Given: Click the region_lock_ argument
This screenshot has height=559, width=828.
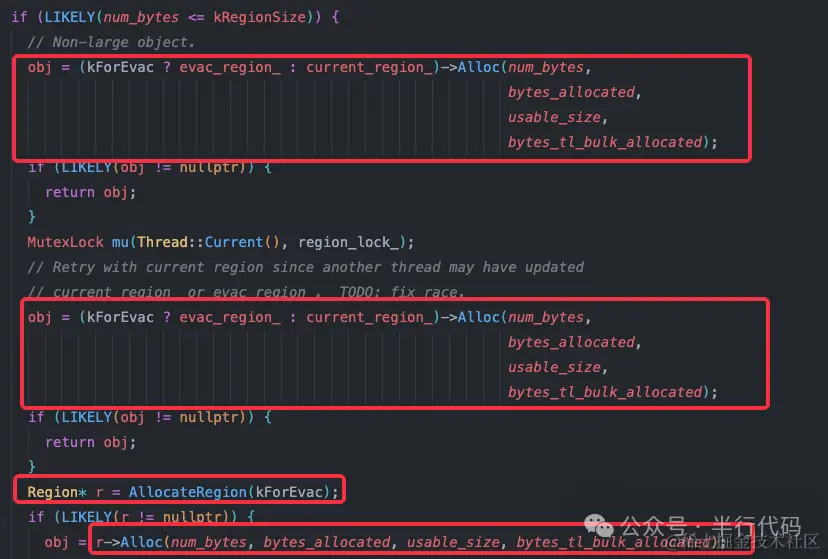Looking at the screenshot, I should tap(349, 242).
